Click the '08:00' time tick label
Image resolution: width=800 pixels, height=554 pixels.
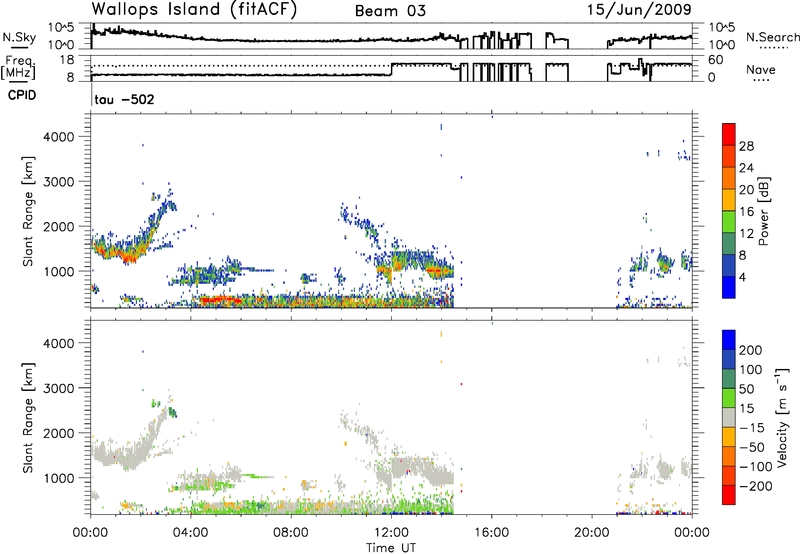(x=291, y=533)
